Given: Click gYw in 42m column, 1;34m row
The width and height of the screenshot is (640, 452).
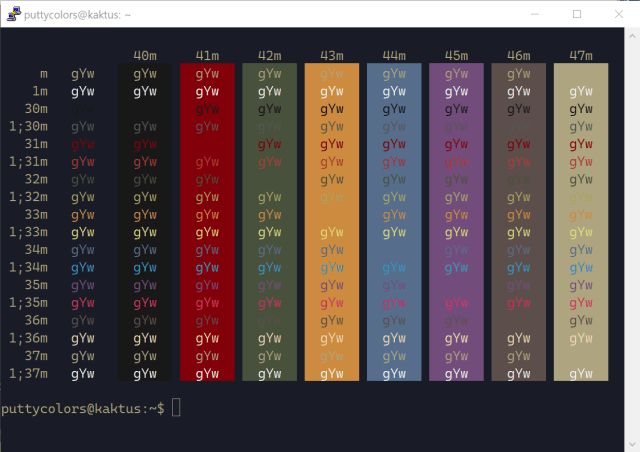Looking at the screenshot, I should coord(270,268).
